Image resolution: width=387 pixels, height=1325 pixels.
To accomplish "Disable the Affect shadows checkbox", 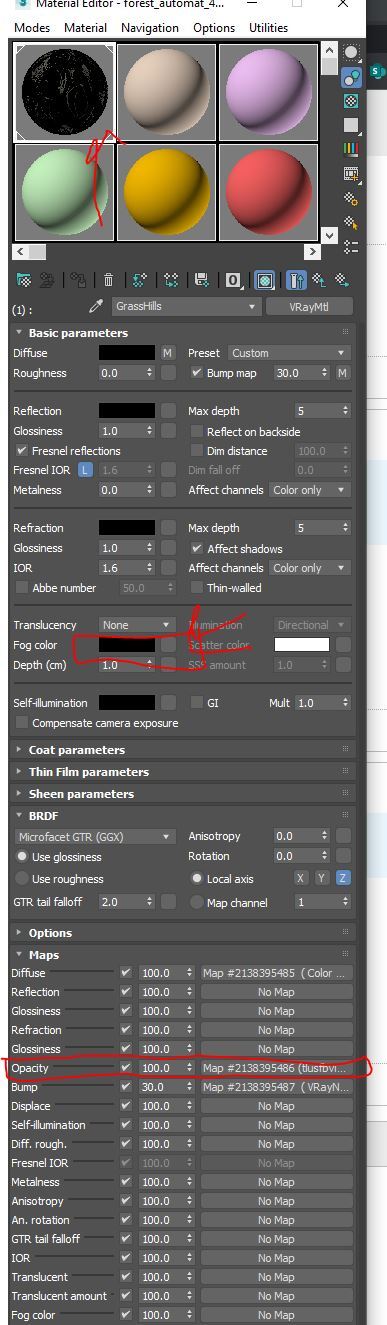I will coord(197,549).
